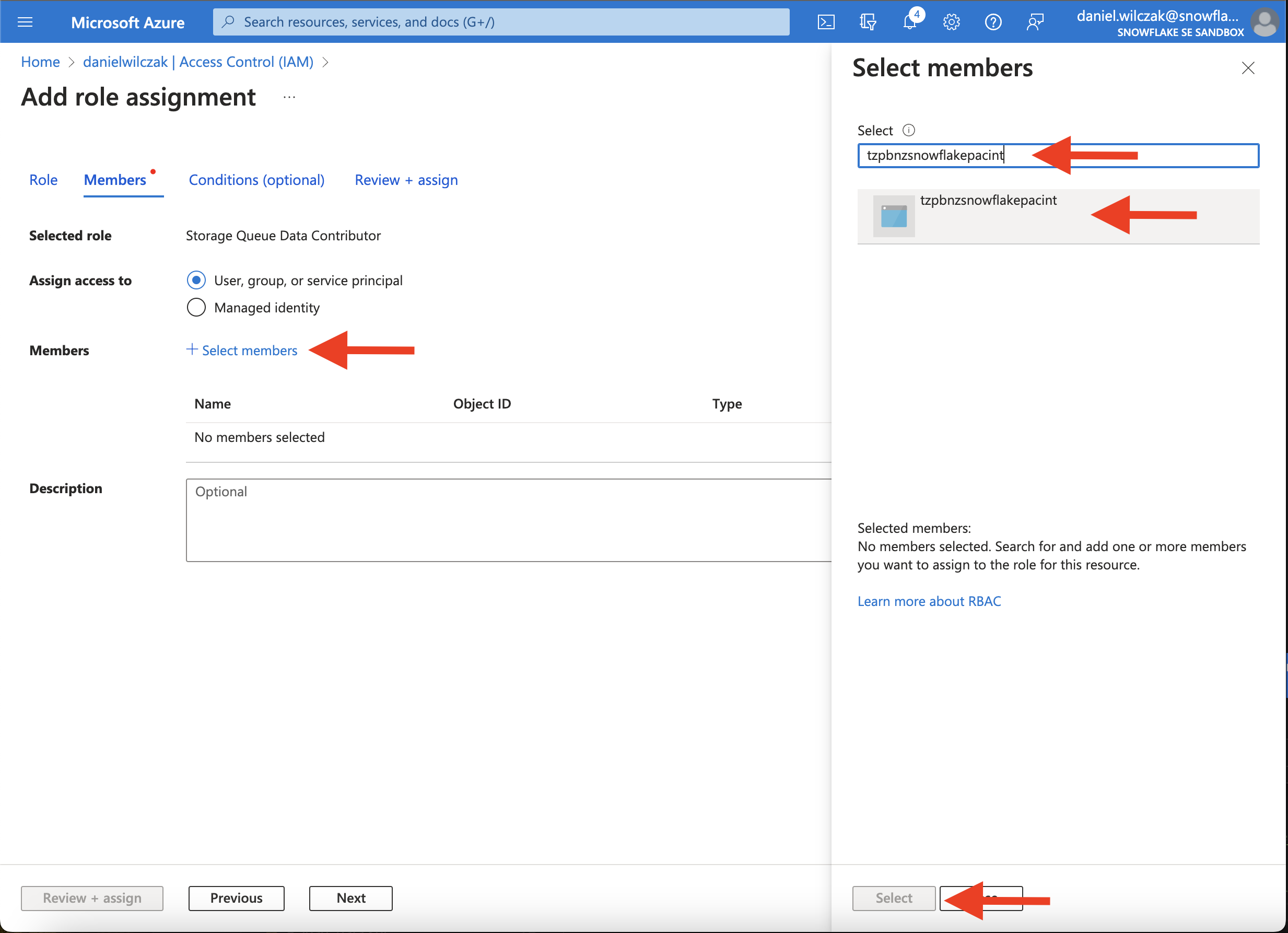Open the Help question mark icon
This screenshot has width=1288, height=933.
click(993, 22)
